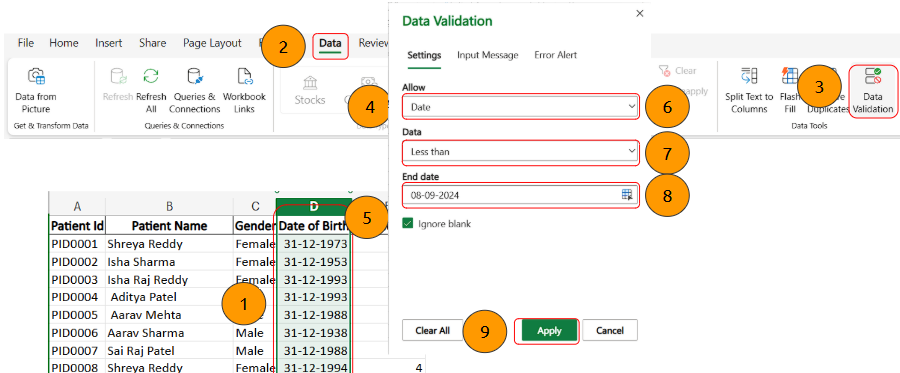Switch to the Data ribbon tab
Viewport: 900px width, 373px height.
point(330,44)
